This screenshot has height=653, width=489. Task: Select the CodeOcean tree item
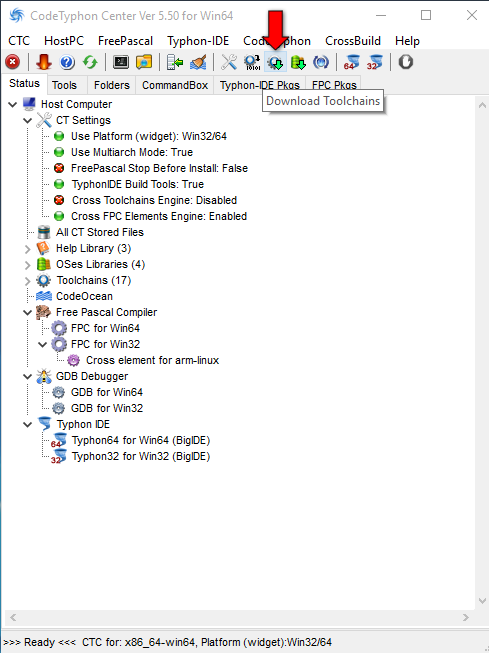click(84, 296)
